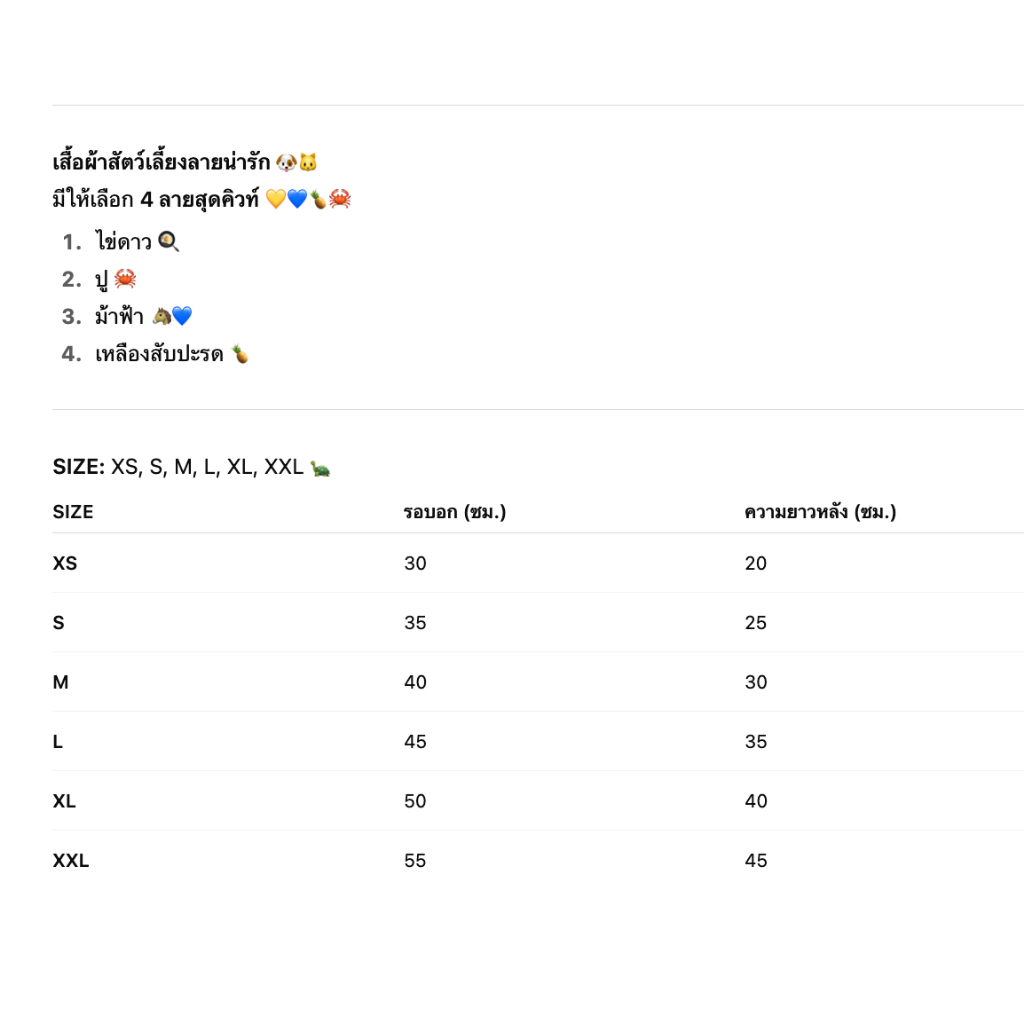Click chest value 40 in M row
1024x1024 pixels.
pyautogui.click(x=415, y=682)
